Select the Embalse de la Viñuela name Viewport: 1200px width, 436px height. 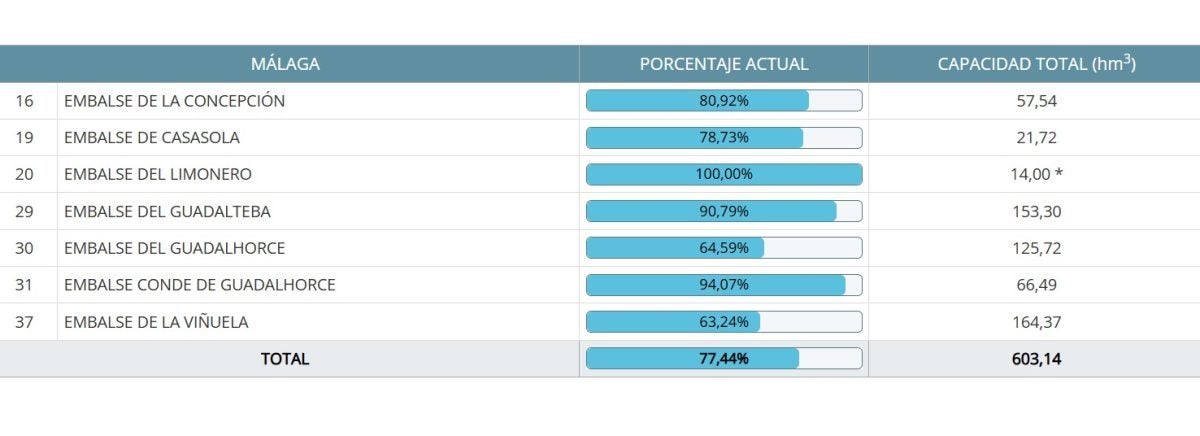click(156, 322)
